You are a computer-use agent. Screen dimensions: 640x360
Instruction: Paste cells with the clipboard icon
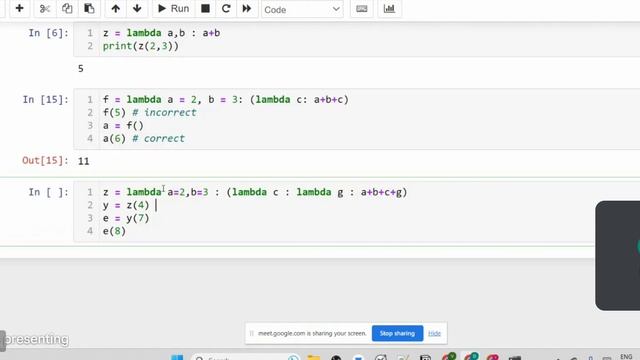[x=89, y=8]
